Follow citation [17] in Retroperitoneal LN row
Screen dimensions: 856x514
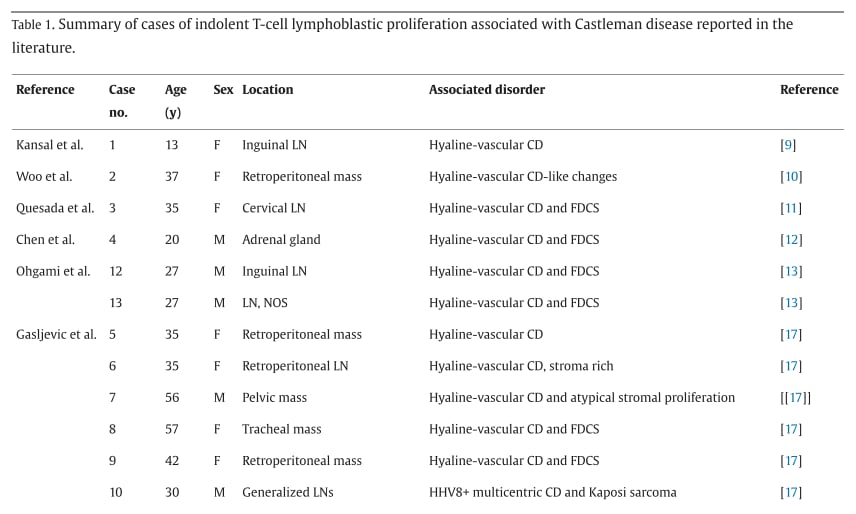(x=791, y=366)
